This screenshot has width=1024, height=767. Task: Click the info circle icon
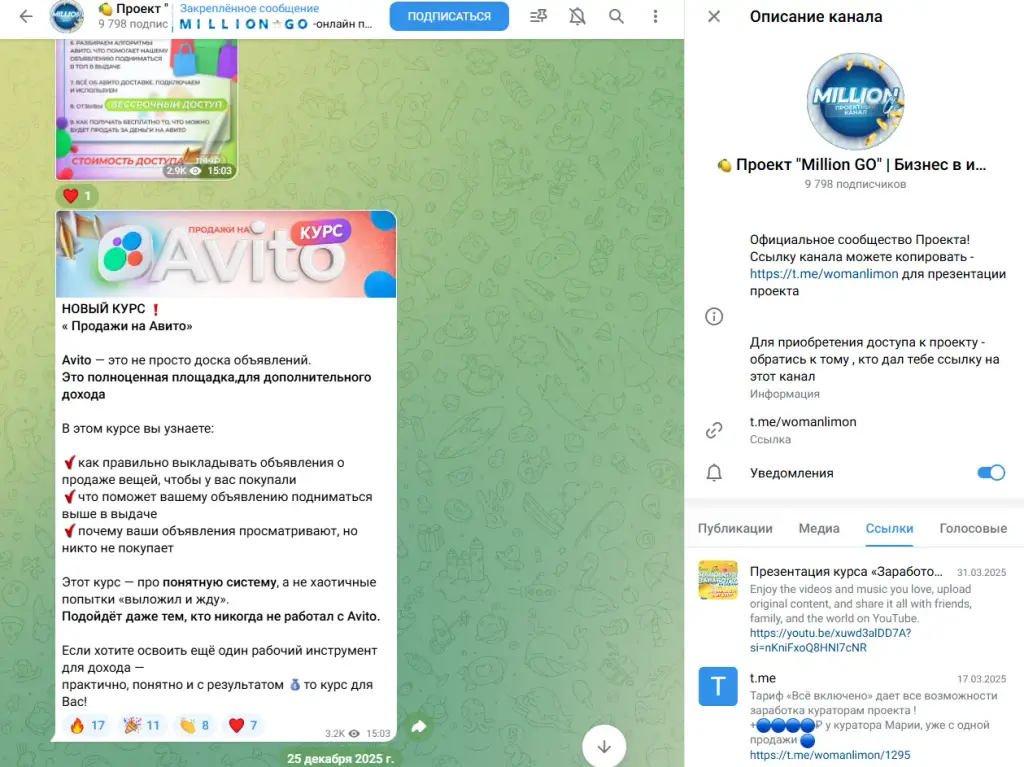point(714,317)
